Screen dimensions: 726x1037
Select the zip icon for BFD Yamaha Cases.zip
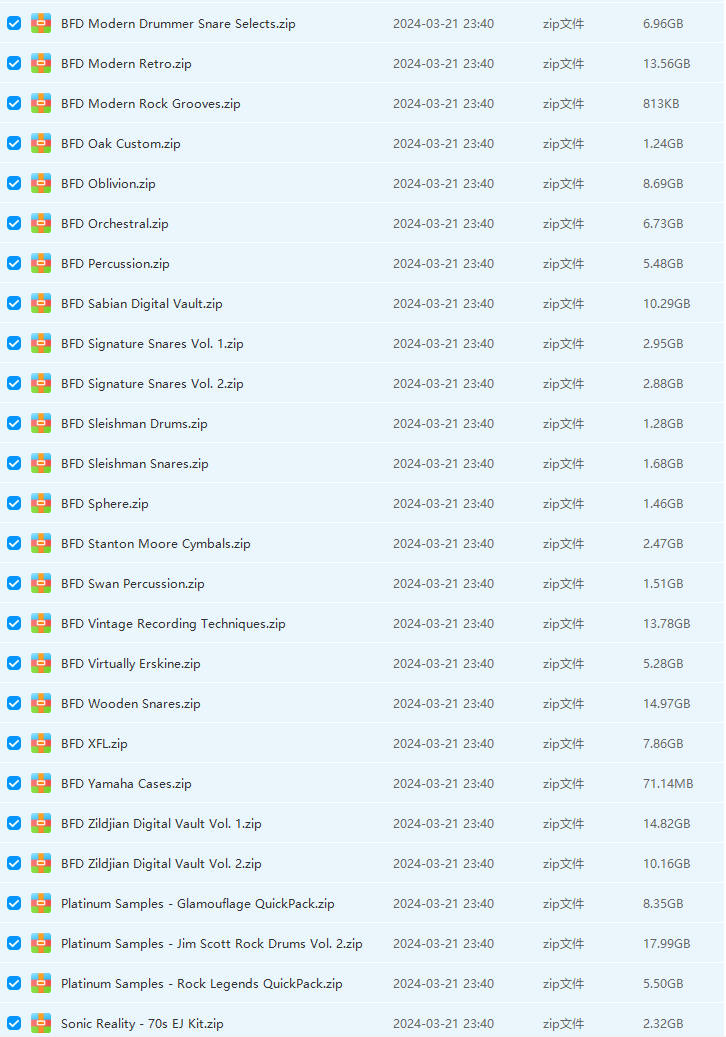pyautogui.click(x=41, y=783)
